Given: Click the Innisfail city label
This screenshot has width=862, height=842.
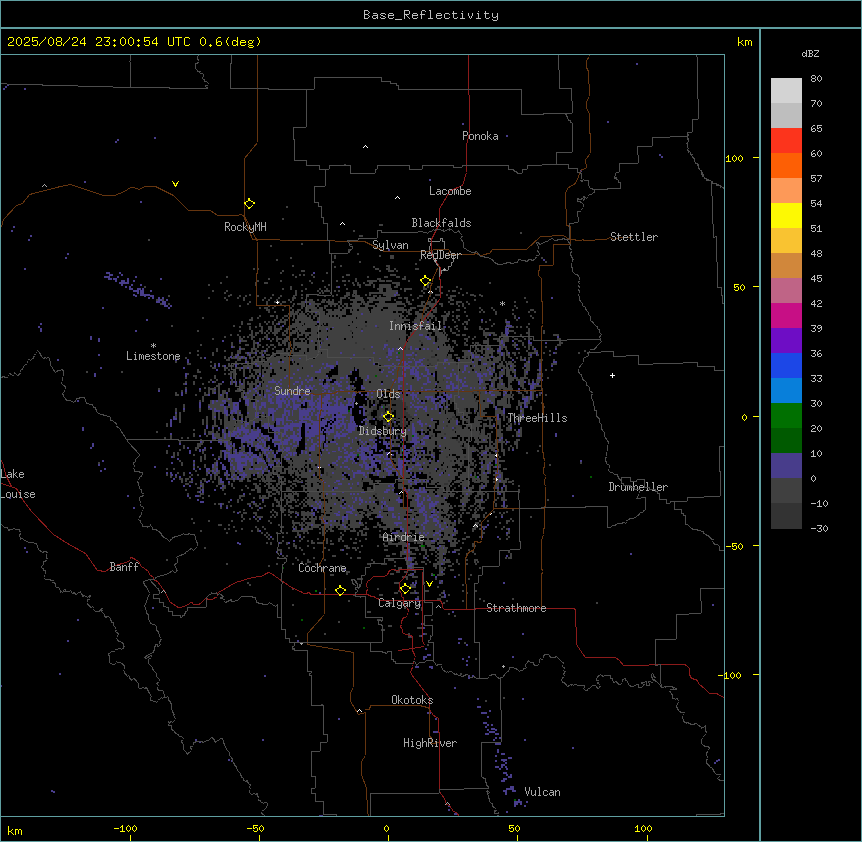Looking at the screenshot, I should pos(416,326).
